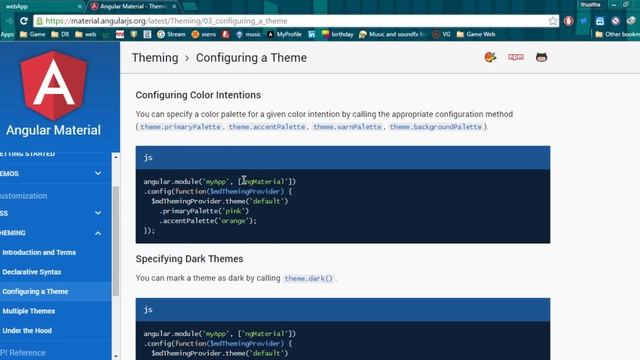Open the music bookmark
The image size is (640, 360).
[249, 34]
